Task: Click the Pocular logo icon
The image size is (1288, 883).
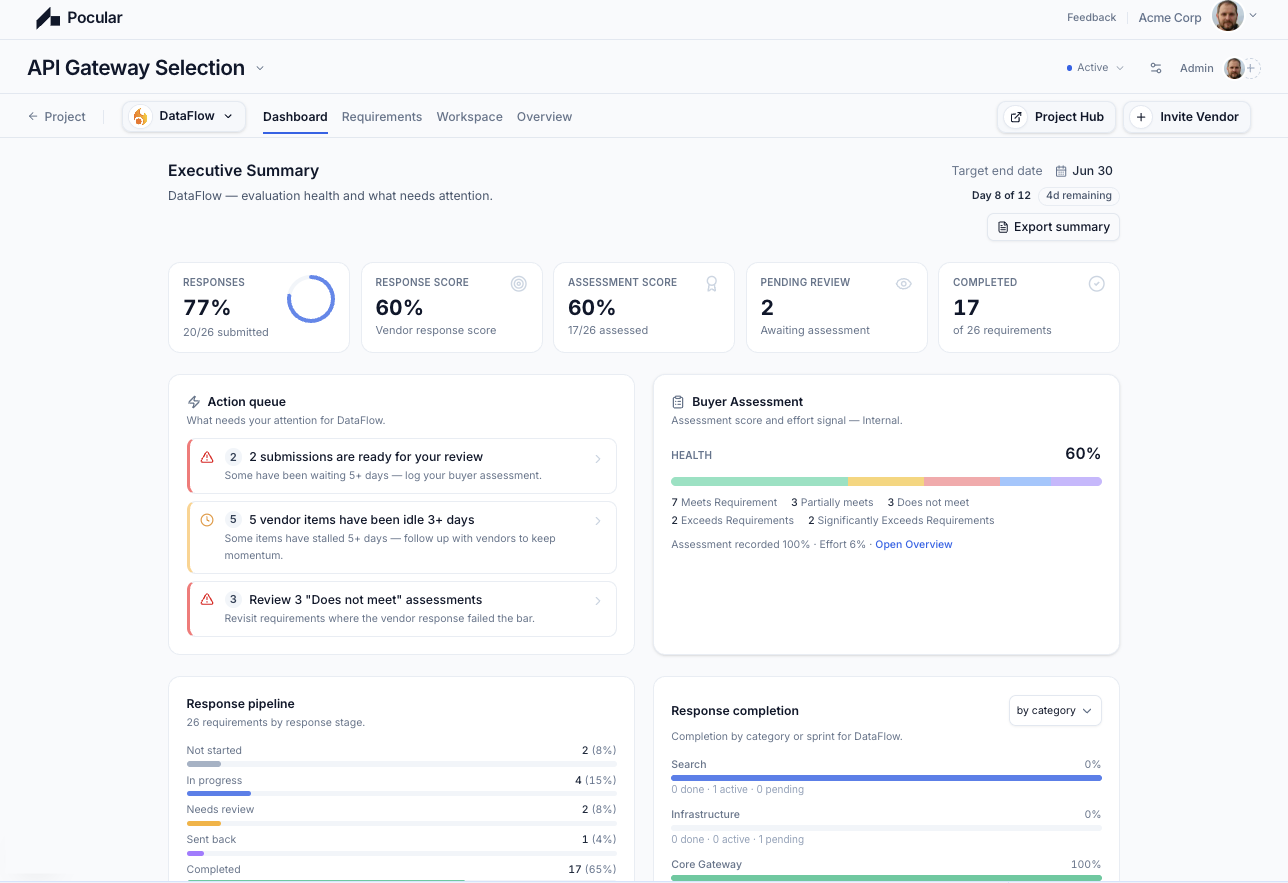Action: click(48, 18)
